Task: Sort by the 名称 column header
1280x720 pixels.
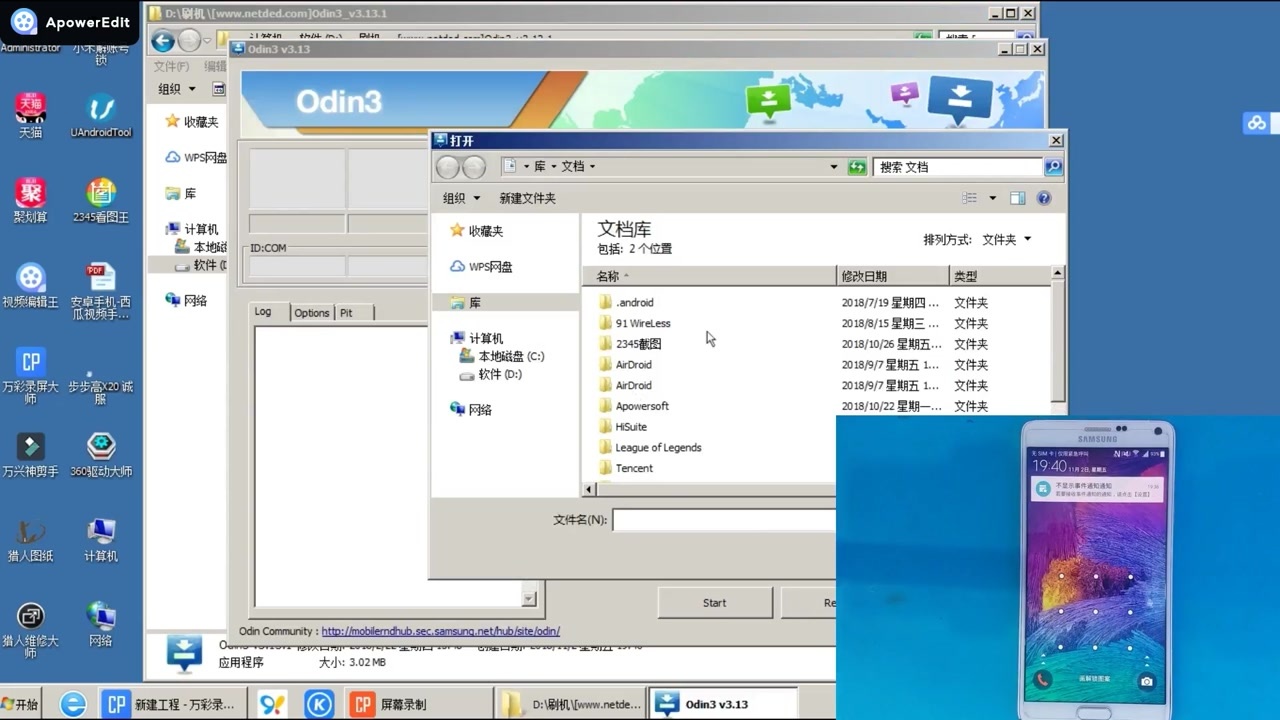Action: pos(709,276)
